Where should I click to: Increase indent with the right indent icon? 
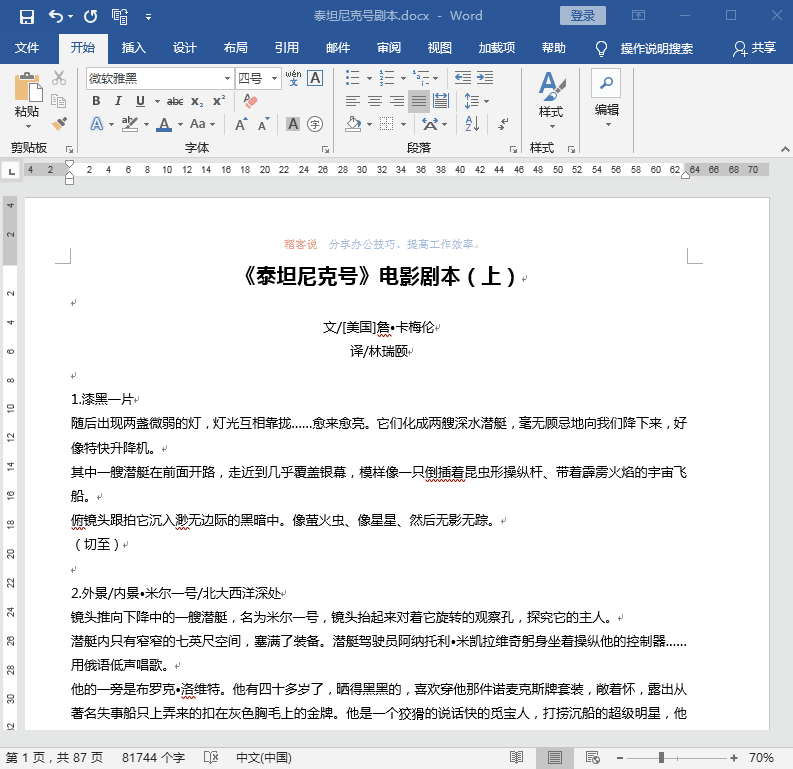pyautogui.click(x=485, y=78)
